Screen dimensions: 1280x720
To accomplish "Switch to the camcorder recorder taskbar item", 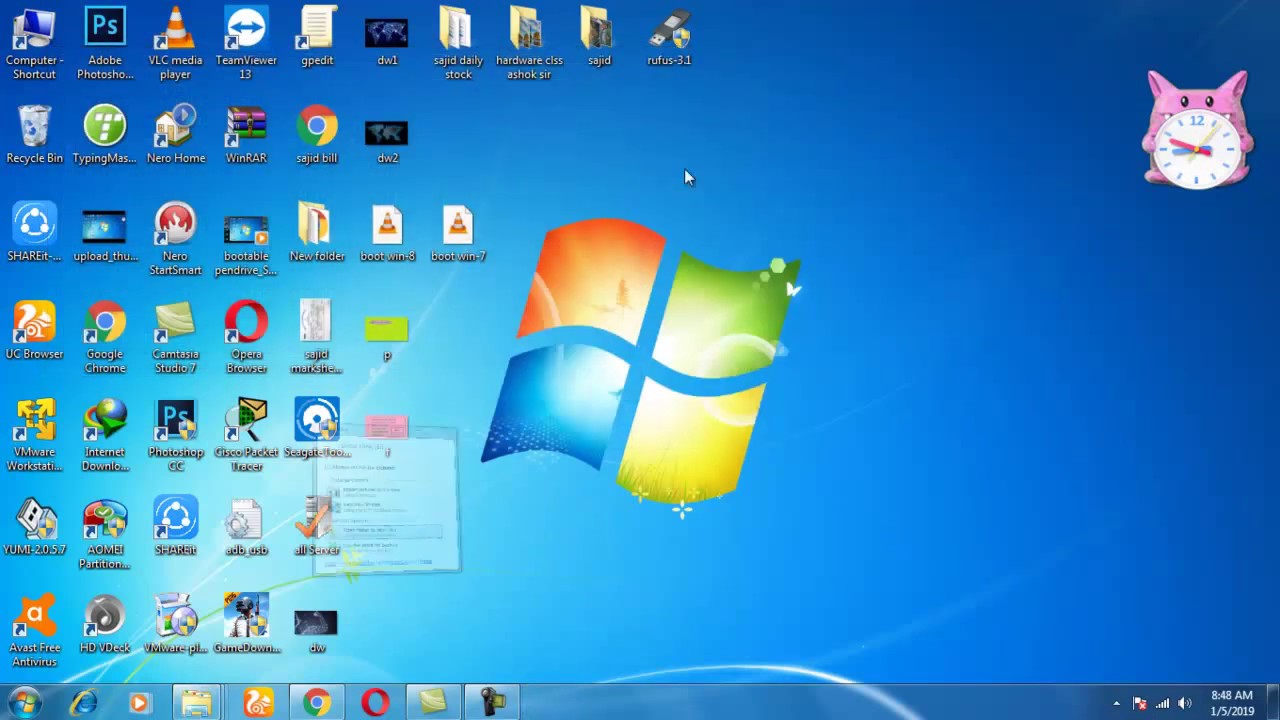I will tap(492, 703).
